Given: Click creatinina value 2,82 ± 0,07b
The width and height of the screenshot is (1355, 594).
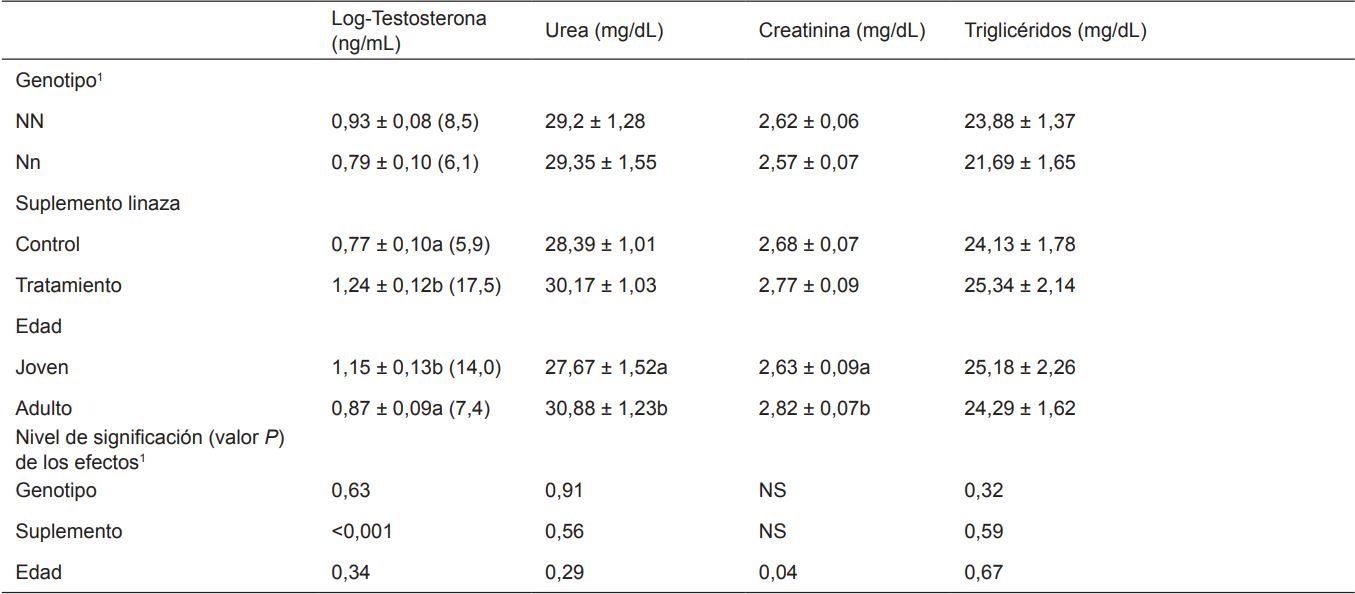Looking at the screenshot, I should (x=814, y=408).
